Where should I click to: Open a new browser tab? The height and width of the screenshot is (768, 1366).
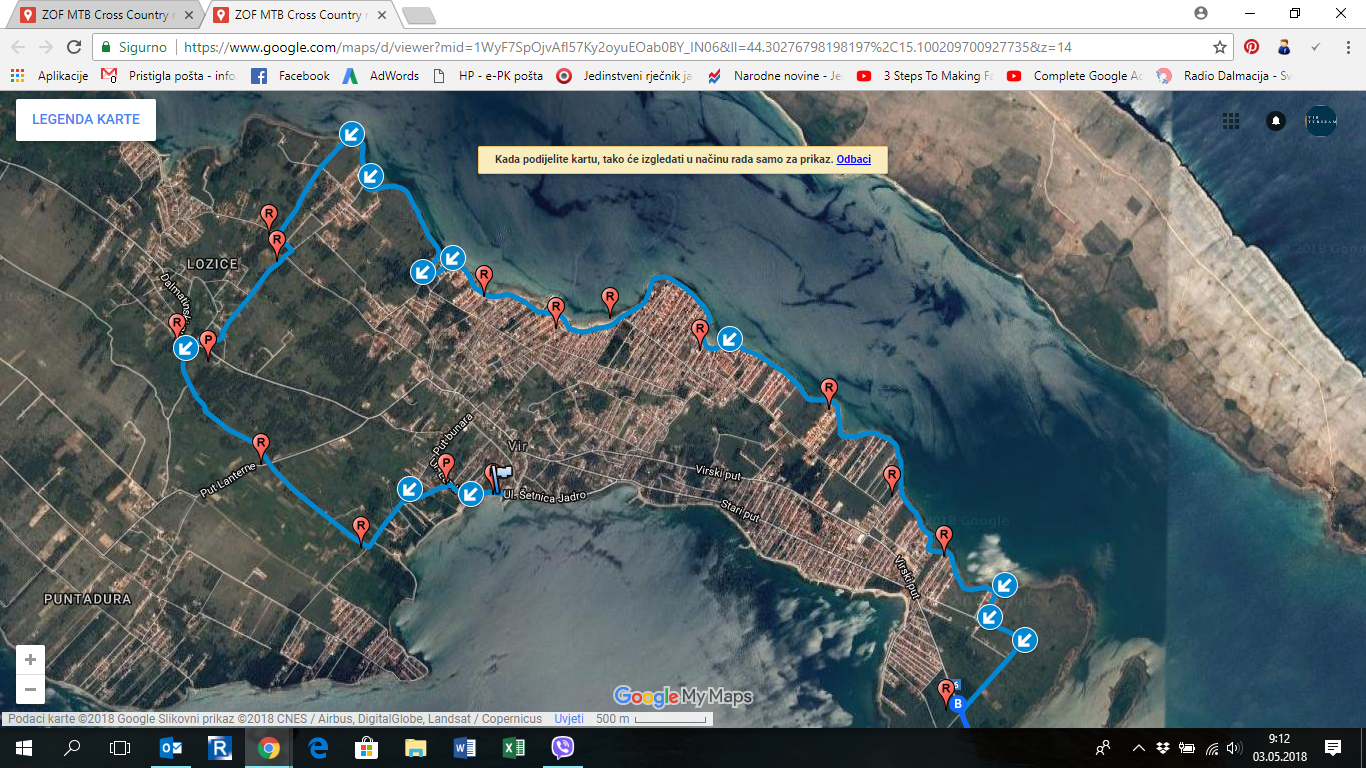(x=418, y=15)
